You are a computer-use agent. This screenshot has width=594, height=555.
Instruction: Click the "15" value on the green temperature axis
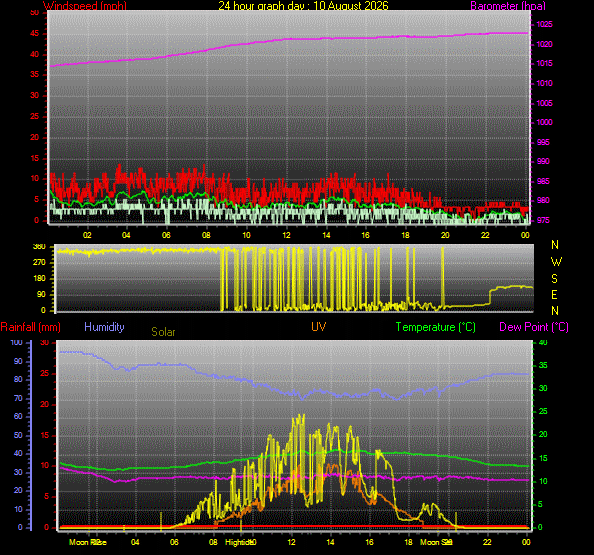(x=543, y=458)
